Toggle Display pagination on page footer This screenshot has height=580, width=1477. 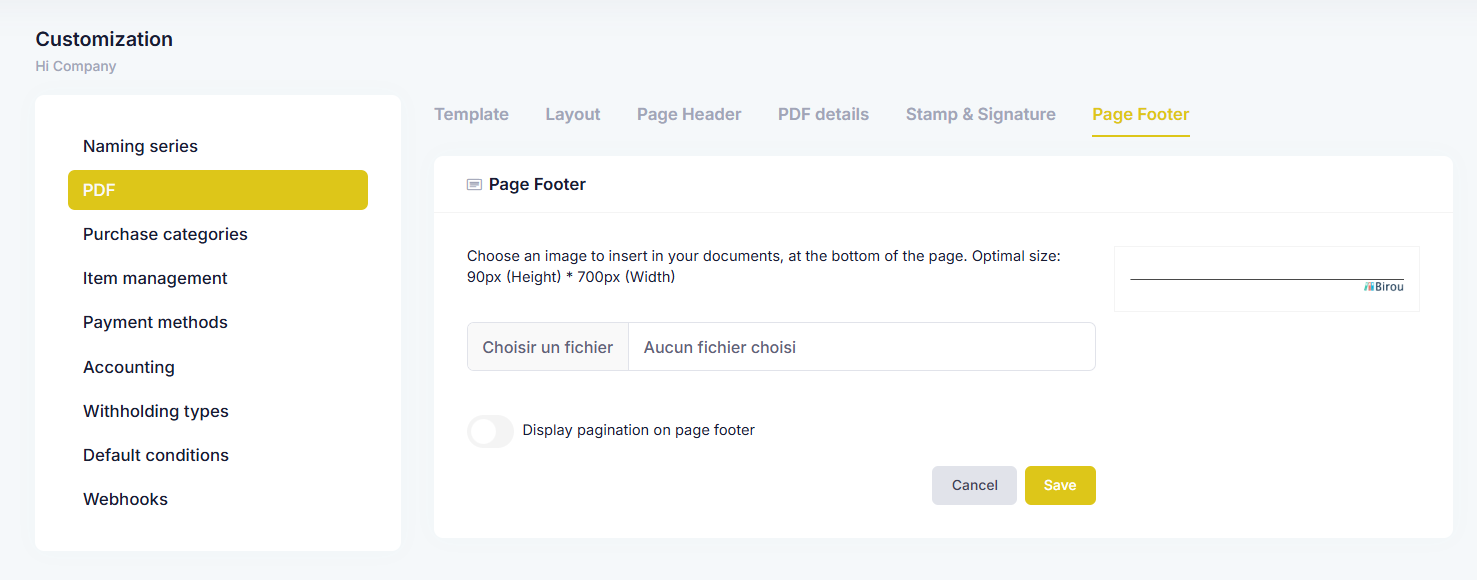[x=490, y=431]
